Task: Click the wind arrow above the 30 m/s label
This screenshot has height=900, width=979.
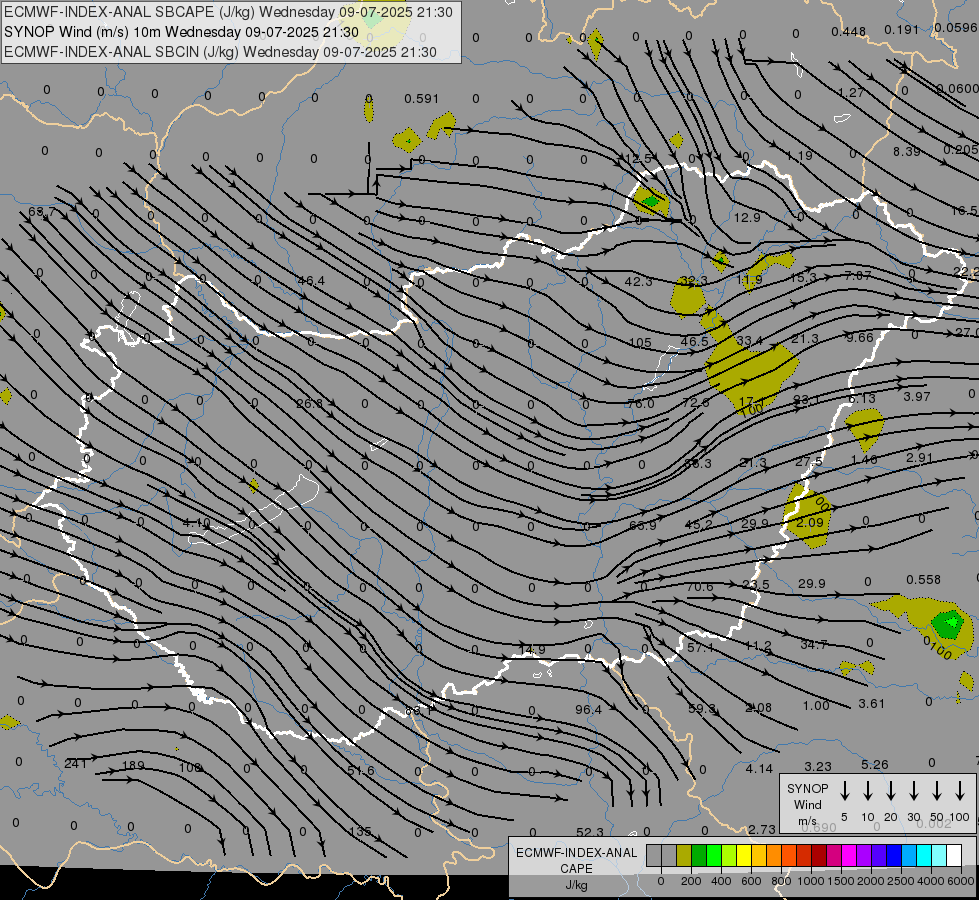Action: (913, 790)
